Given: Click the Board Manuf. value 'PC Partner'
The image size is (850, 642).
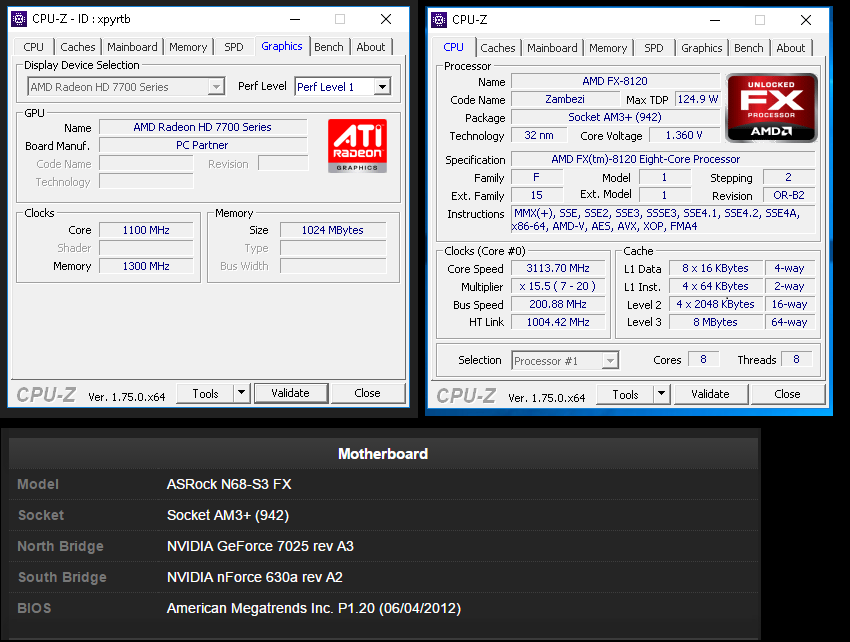Looking at the screenshot, I should click(x=203, y=145).
